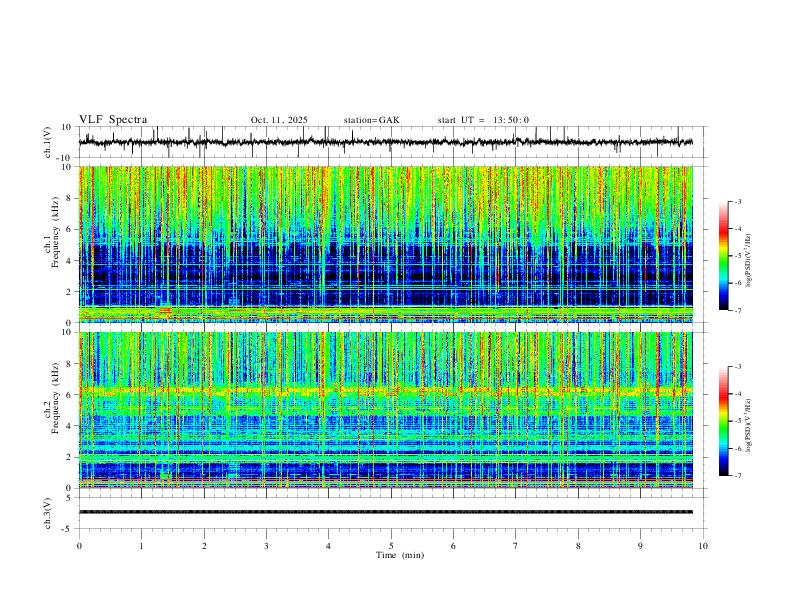
Task: Click the flat ch.3 black signal band
Action: point(385,512)
